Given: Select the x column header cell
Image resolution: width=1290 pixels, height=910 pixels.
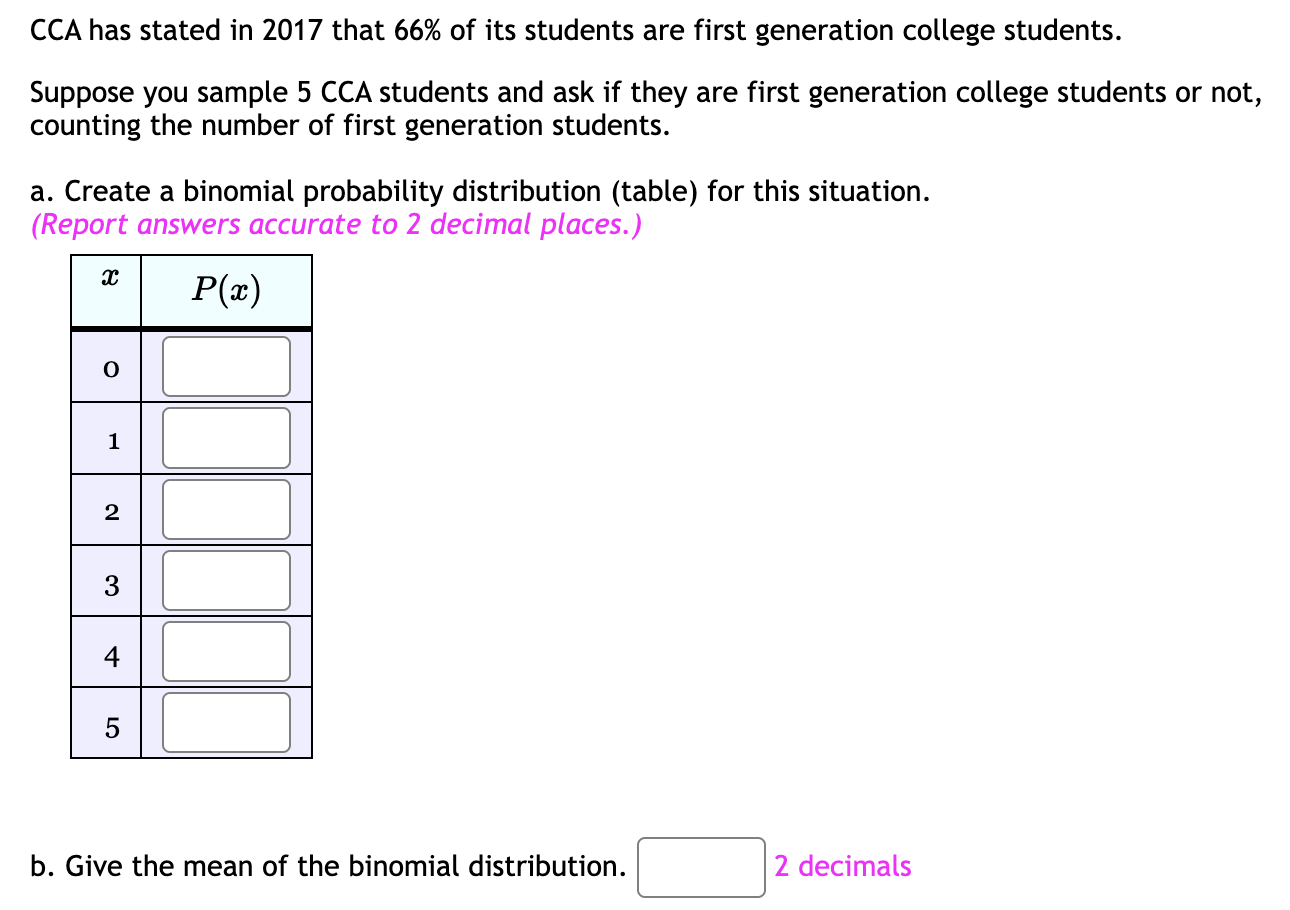Looking at the screenshot, I should [x=106, y=289].
